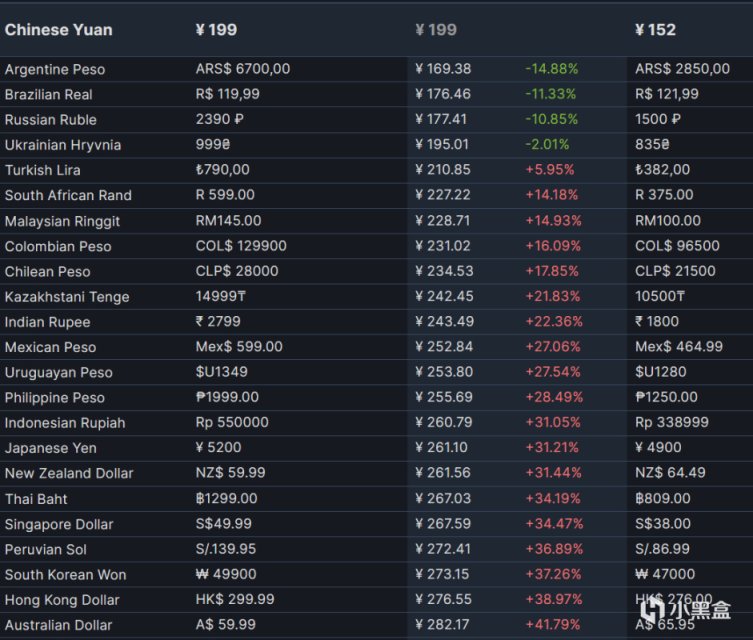Select Chilean Peso currency name
This screenshot has width=753, height=640.
(48, 272)
